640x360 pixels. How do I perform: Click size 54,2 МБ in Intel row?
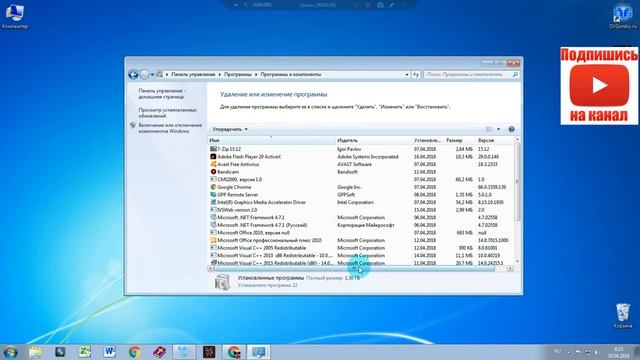coord(464,202)
